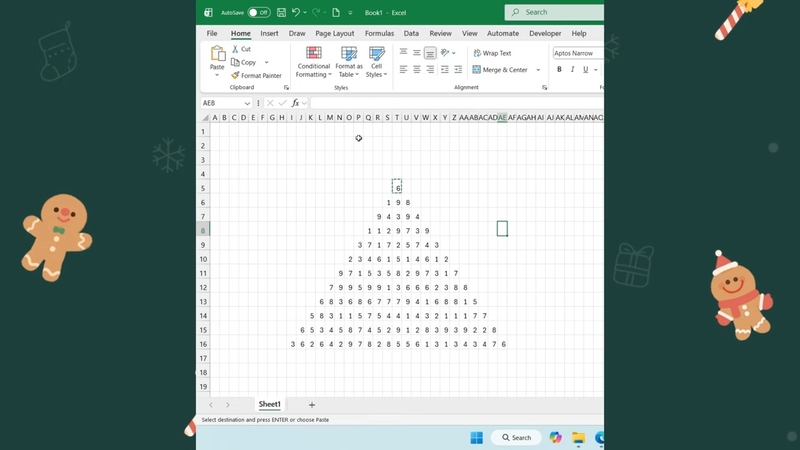Click Increase Indent icon

(458, 69)
